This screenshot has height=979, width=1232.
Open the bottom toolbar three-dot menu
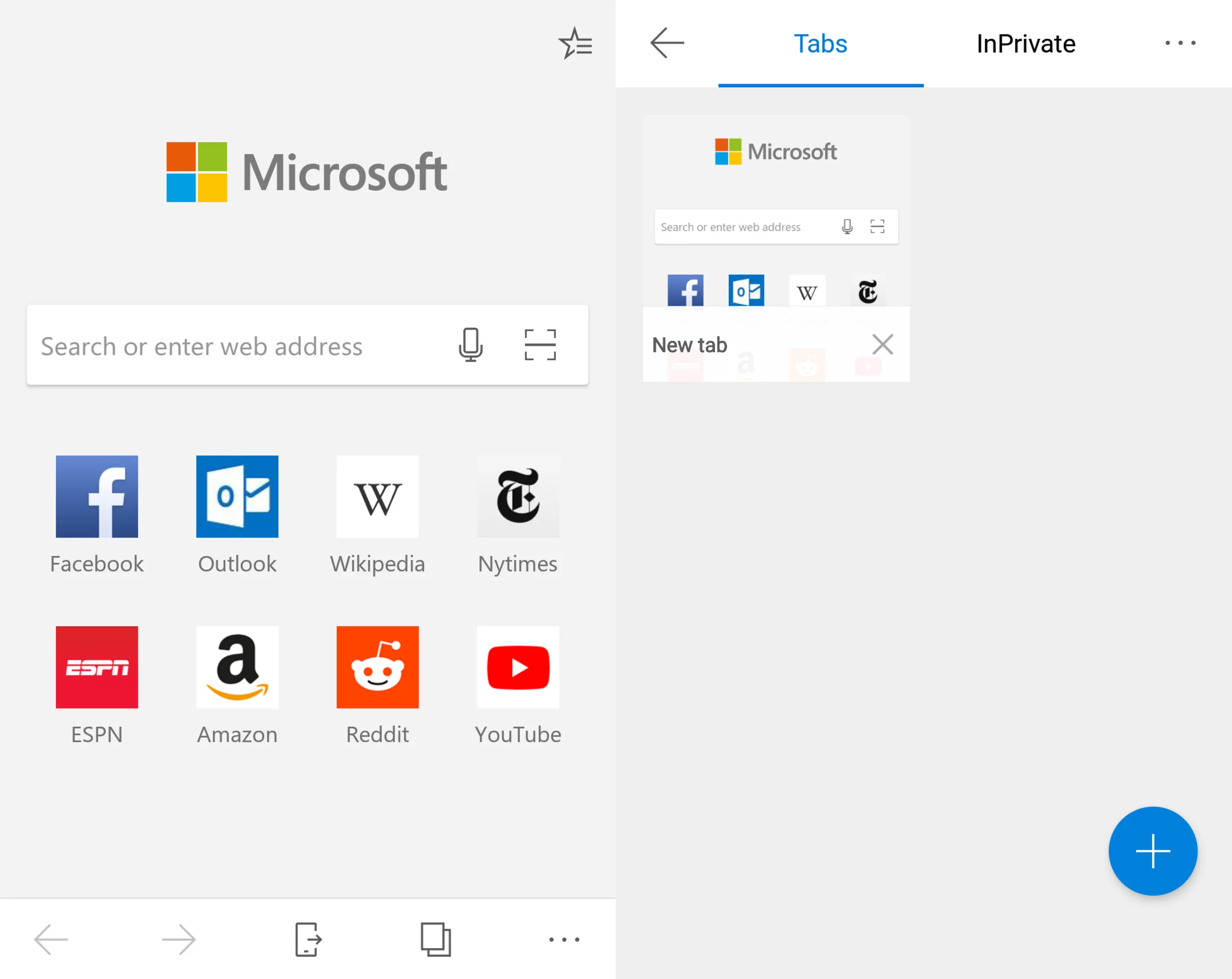[x=564, y=939]
